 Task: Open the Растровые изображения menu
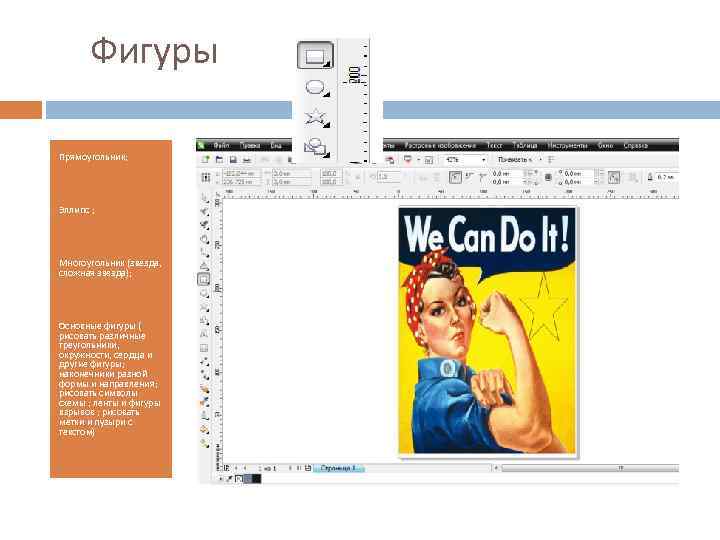pyautogui.click(x=440, y=145)
